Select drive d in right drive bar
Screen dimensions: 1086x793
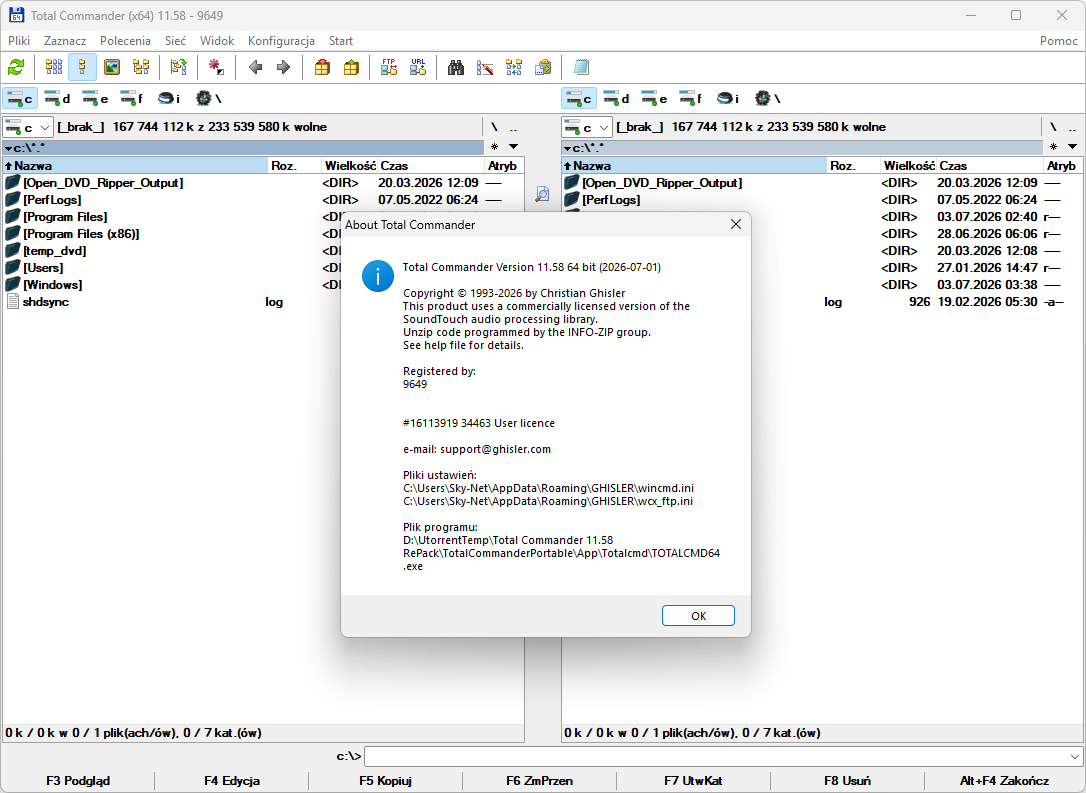(x=616, y=98)
